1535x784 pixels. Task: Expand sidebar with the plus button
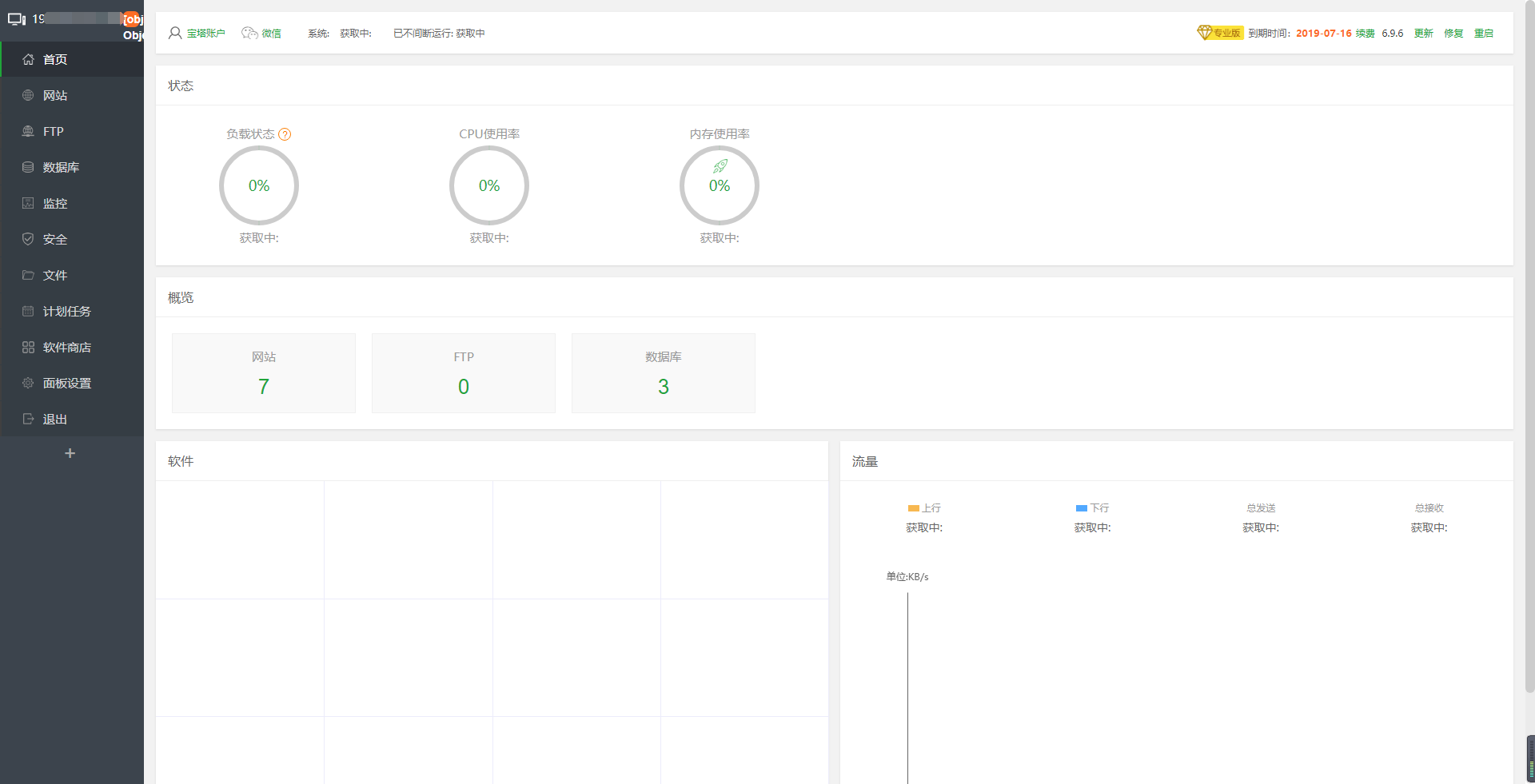click(70, 453)
